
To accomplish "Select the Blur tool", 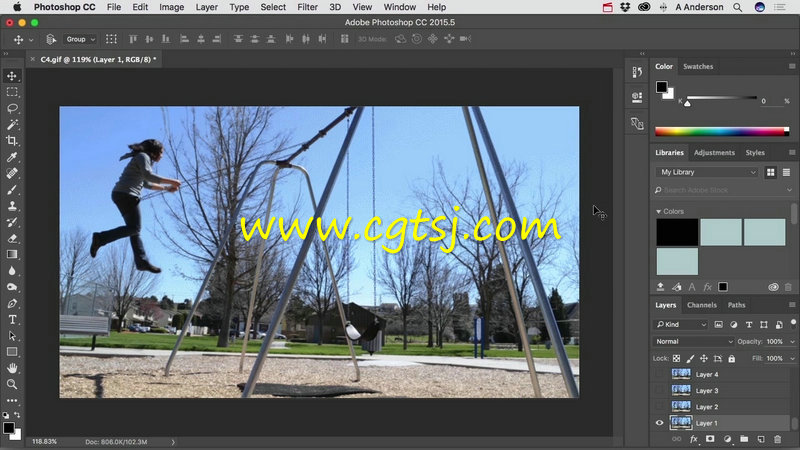I will (12, 271).
